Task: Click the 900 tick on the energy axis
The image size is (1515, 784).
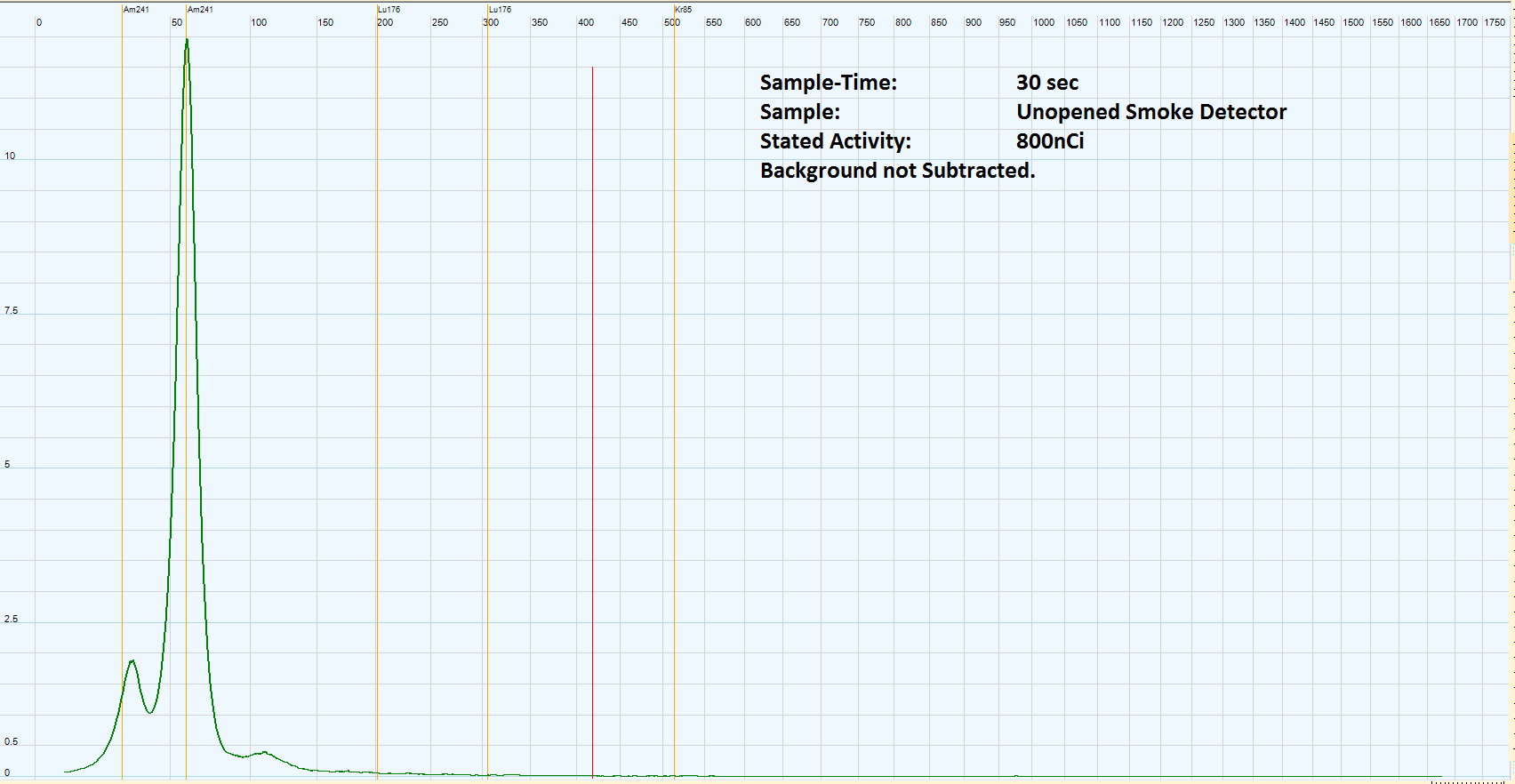Action: point(974,22)
